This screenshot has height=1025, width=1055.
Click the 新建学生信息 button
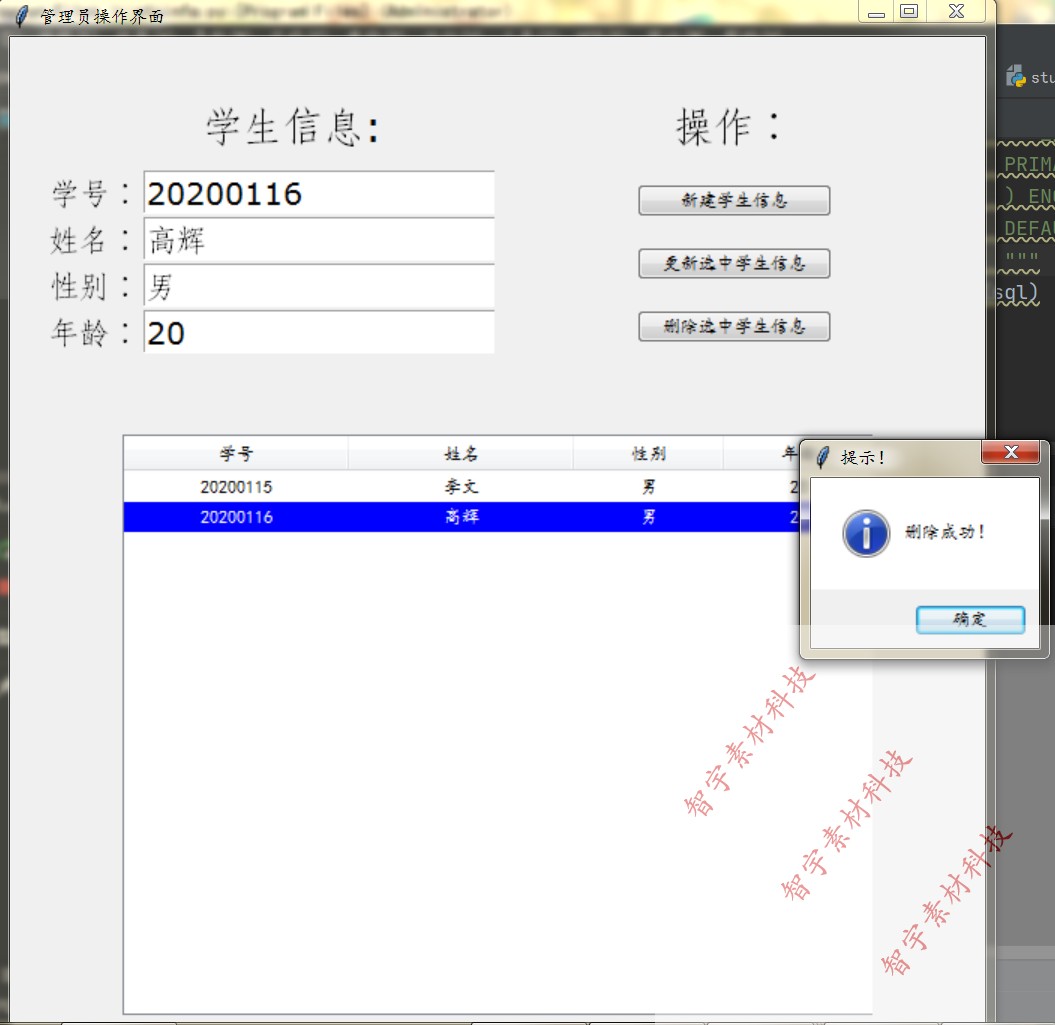tap(733, 201)
